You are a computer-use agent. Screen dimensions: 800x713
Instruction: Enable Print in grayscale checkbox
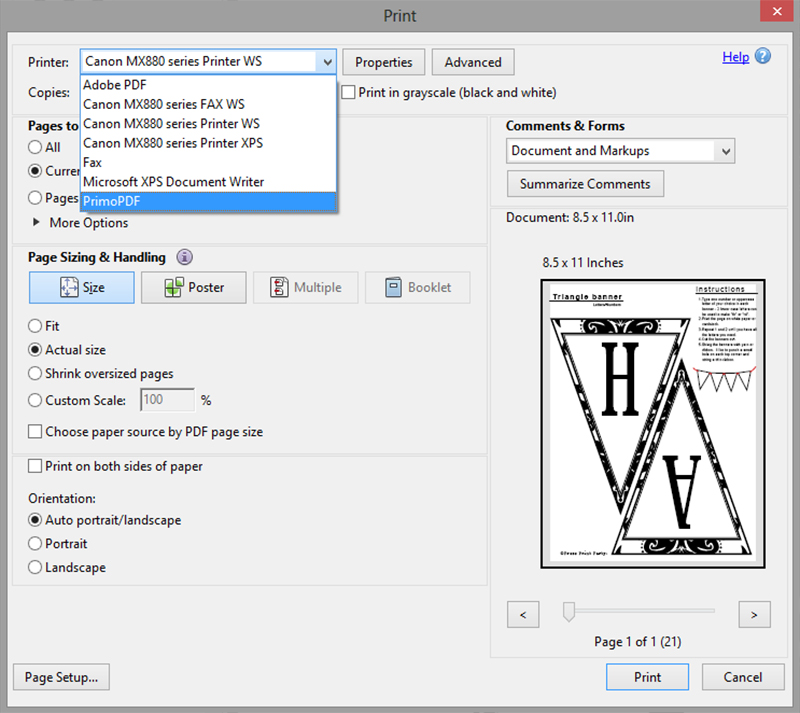(x=348, y=92)
